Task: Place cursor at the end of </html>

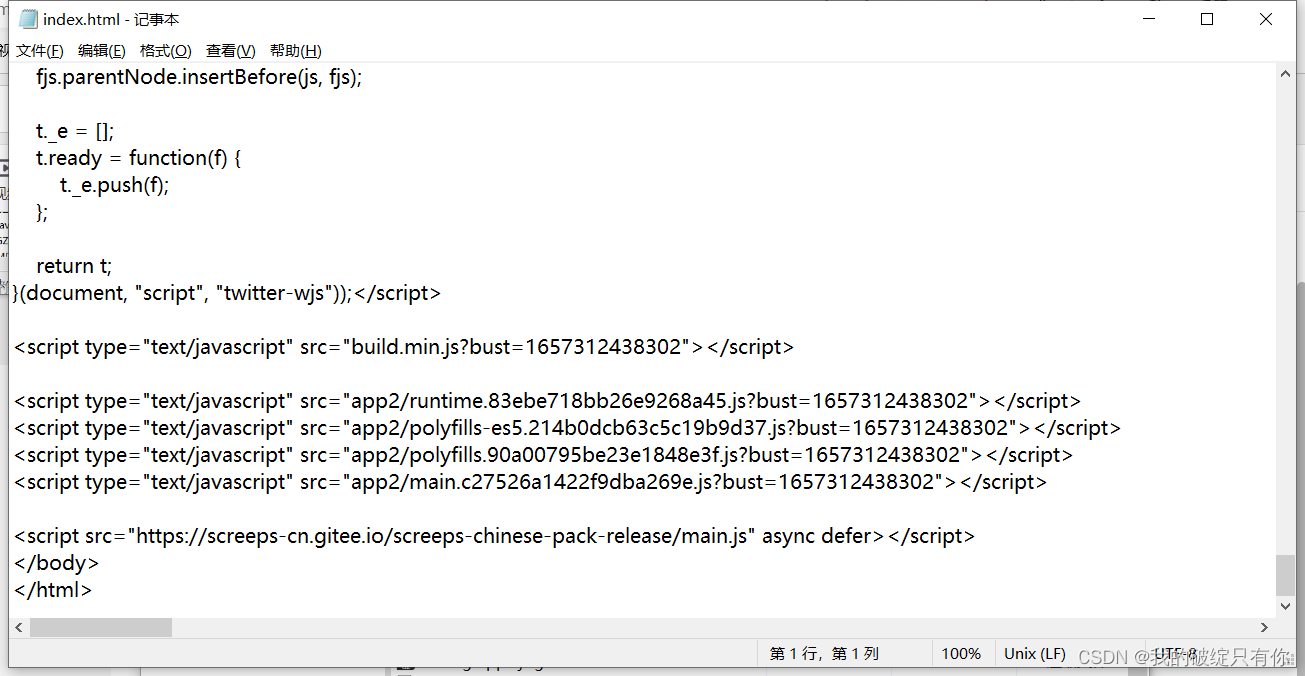Action: click(x=93, y=589)
